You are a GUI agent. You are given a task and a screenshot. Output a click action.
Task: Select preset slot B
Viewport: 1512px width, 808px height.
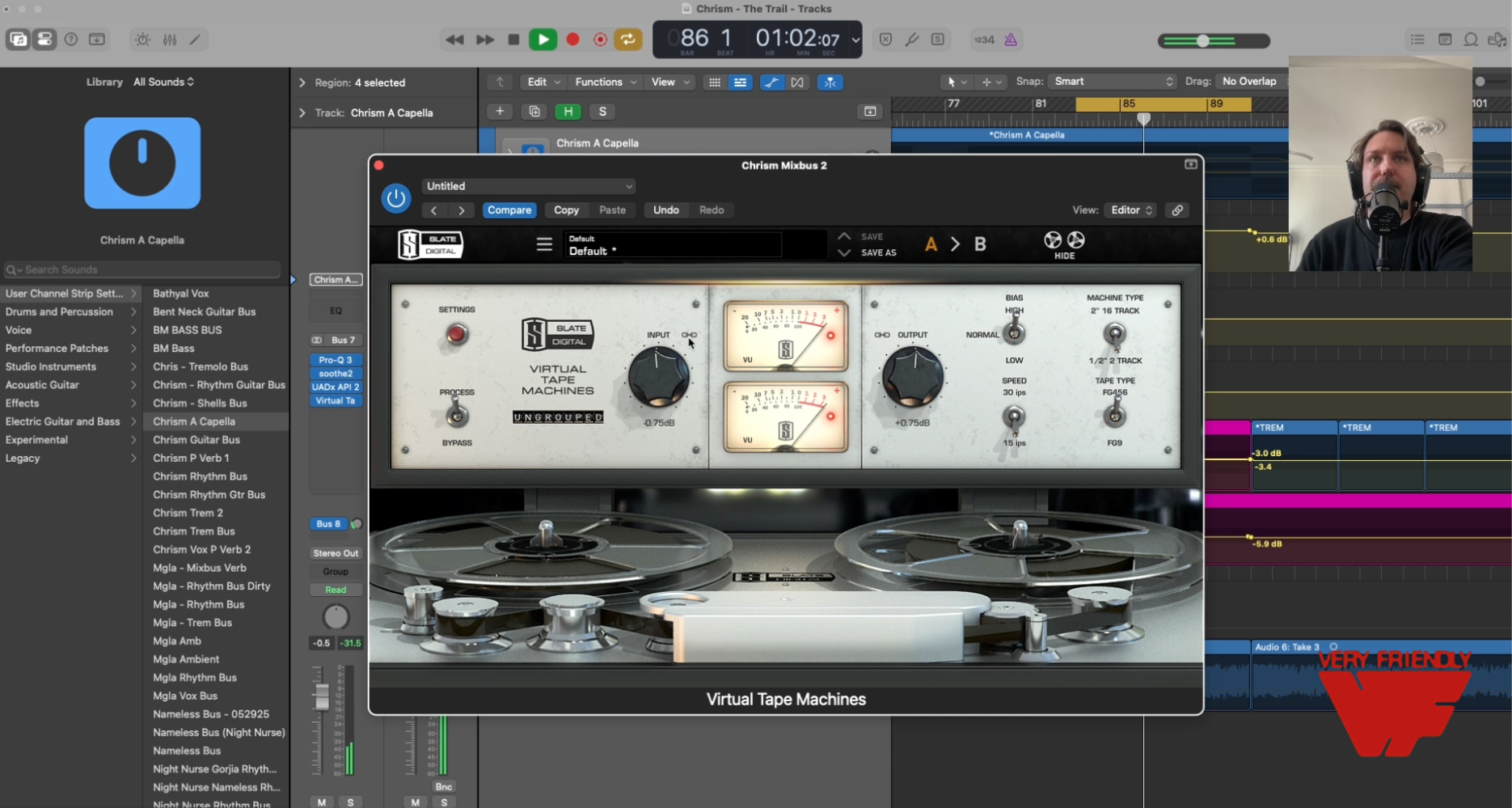coord(980,244)
